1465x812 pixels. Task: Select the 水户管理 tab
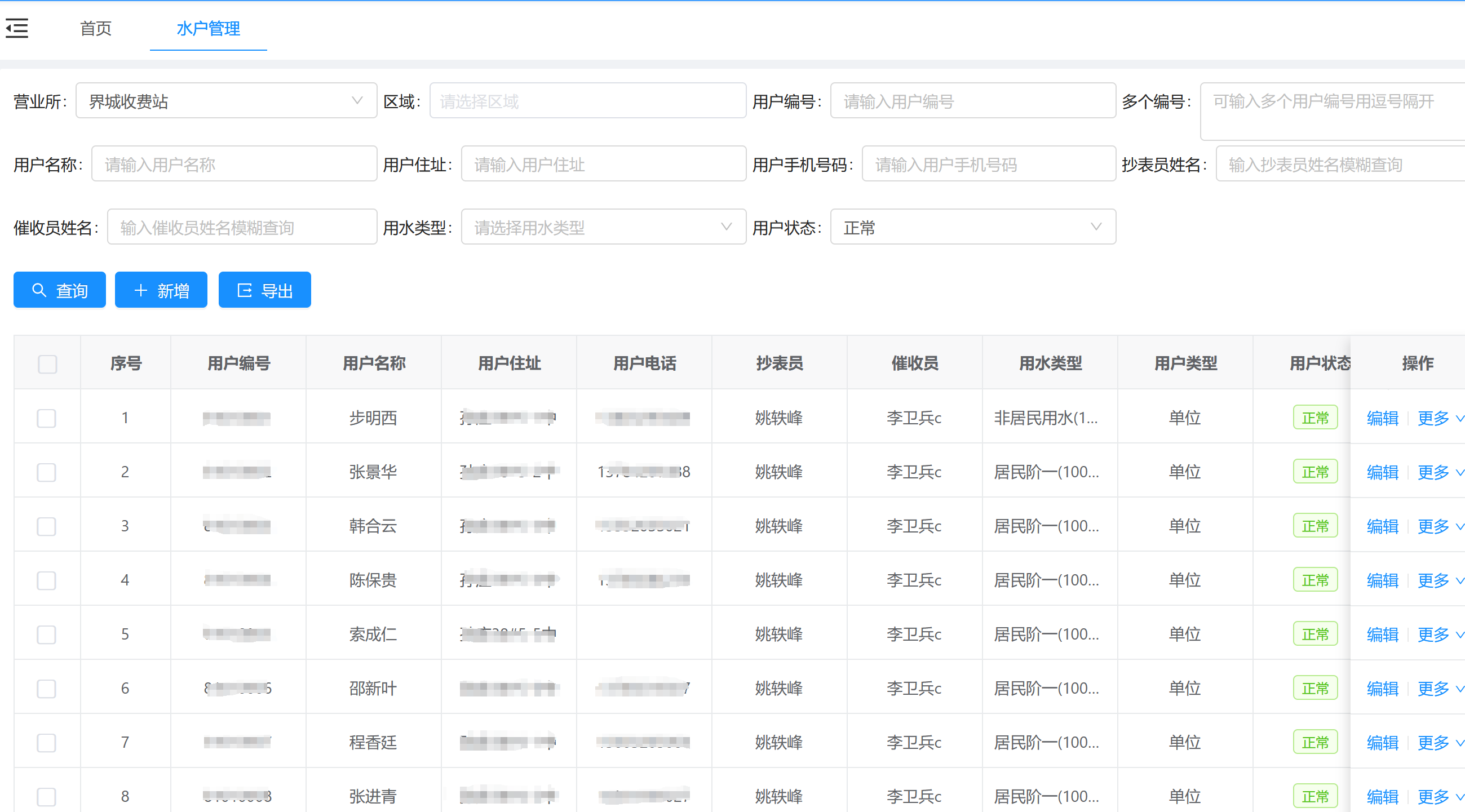pyautogui.click(x=208, y=28)
